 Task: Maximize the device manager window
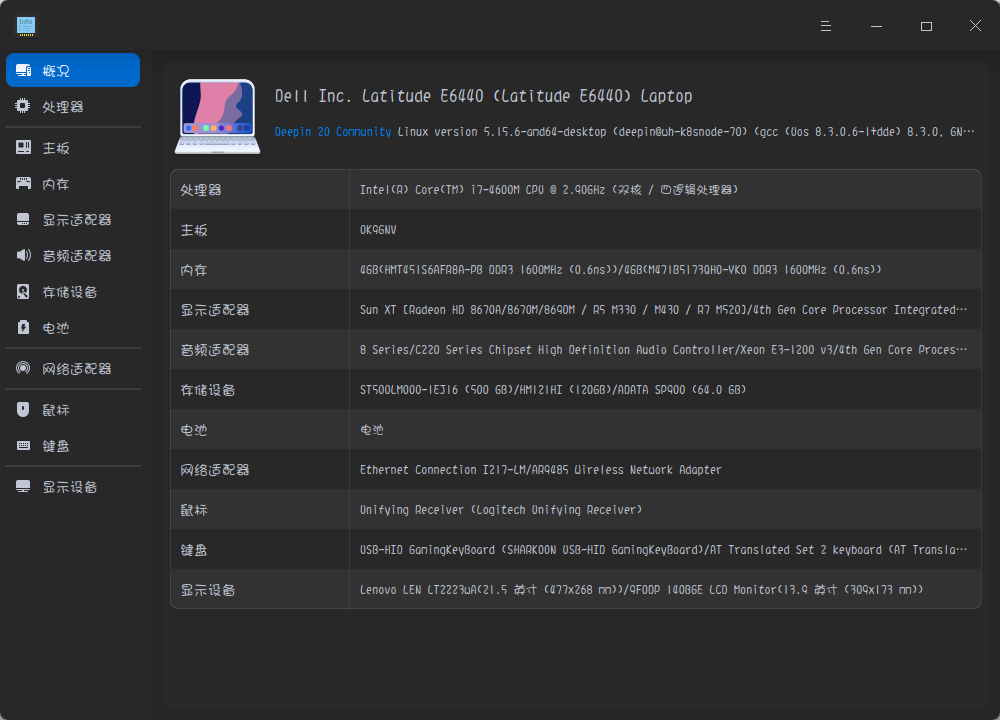(x=926, y=26)
